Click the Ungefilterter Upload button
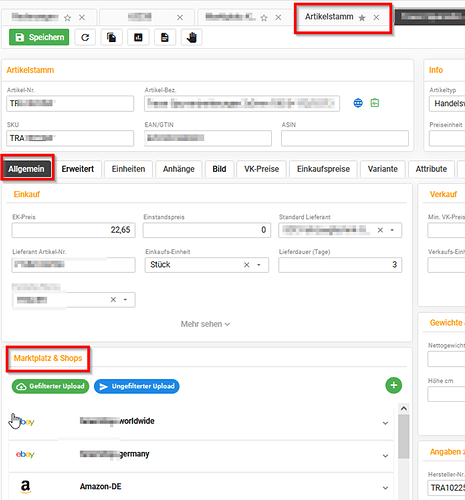This screenshot has width=465, height=500. click(x=137, y=386)
